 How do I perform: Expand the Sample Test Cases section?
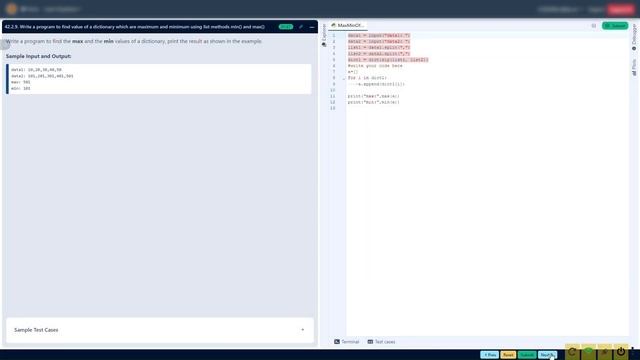(x=160, y=330)
